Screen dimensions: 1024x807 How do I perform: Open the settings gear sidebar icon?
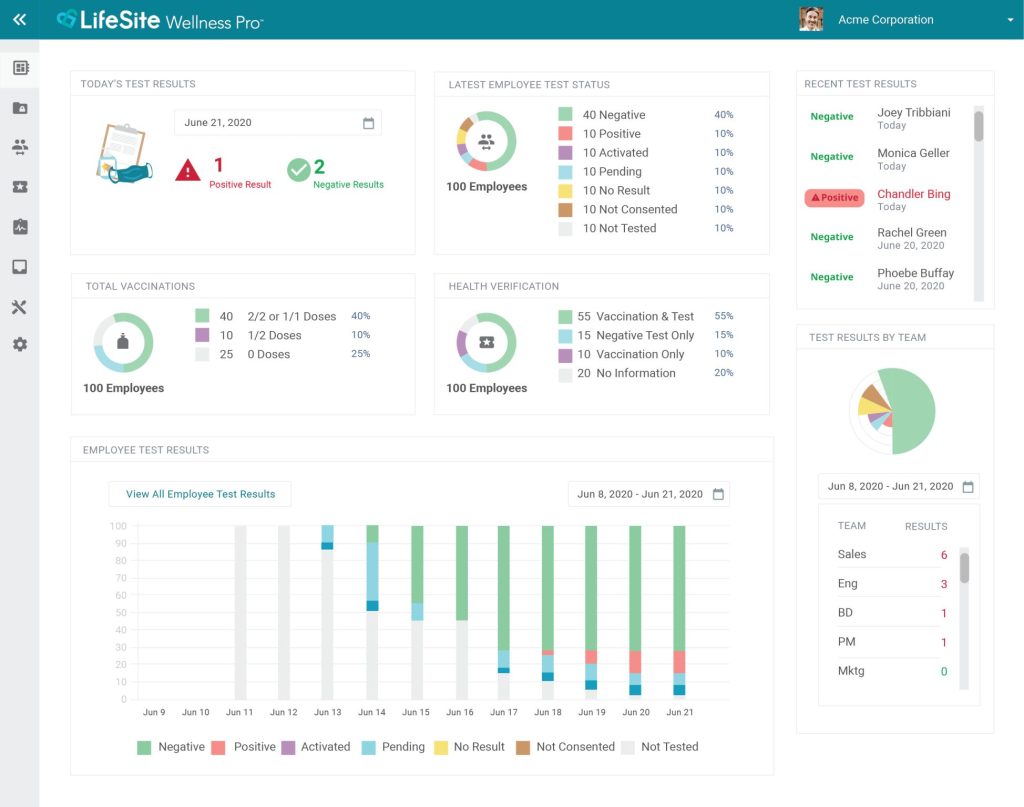[x=20, y=345]
